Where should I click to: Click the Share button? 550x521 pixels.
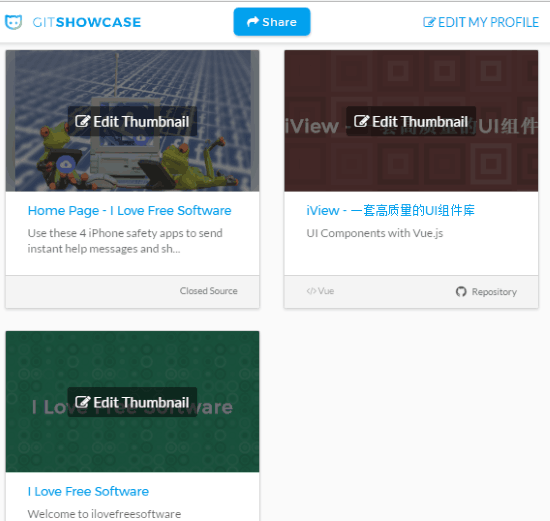[x=272, y=22]
